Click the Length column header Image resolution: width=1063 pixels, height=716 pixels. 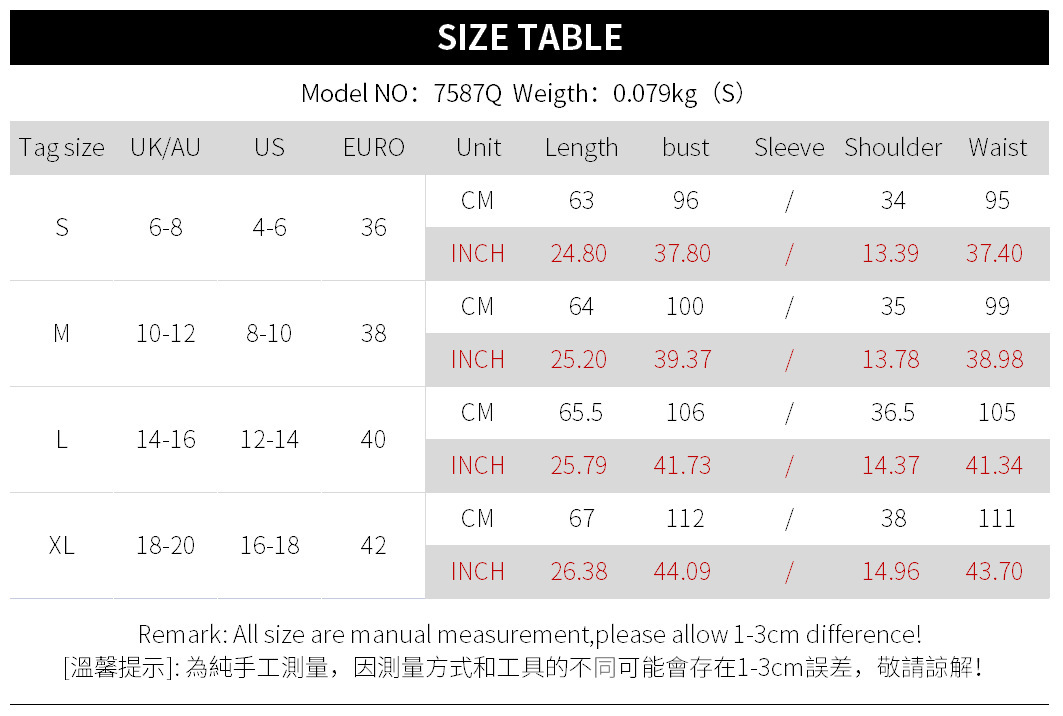[x=581, y=148]
